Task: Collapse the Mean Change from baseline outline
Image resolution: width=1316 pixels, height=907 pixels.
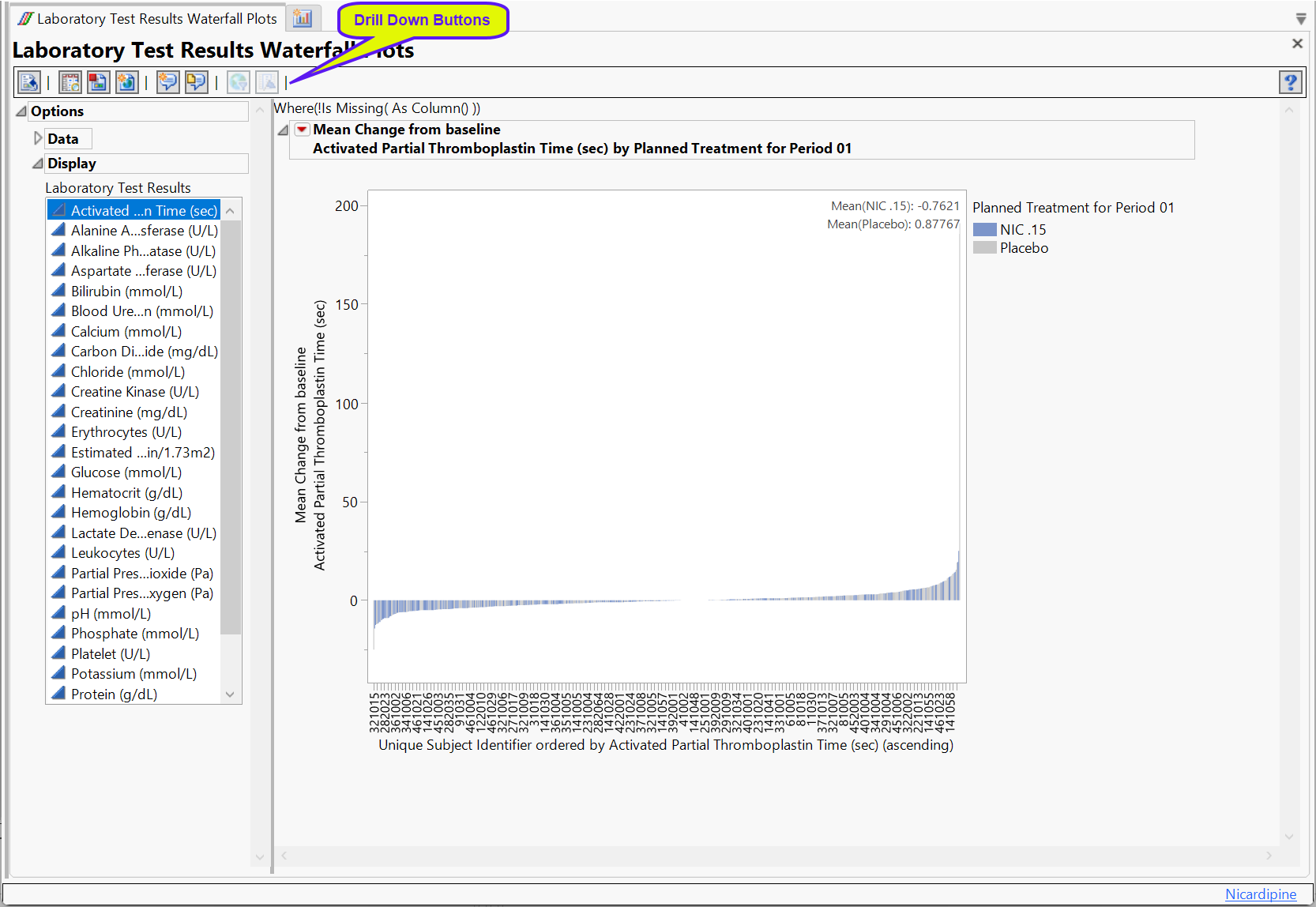Action: [x=283, y=130]
